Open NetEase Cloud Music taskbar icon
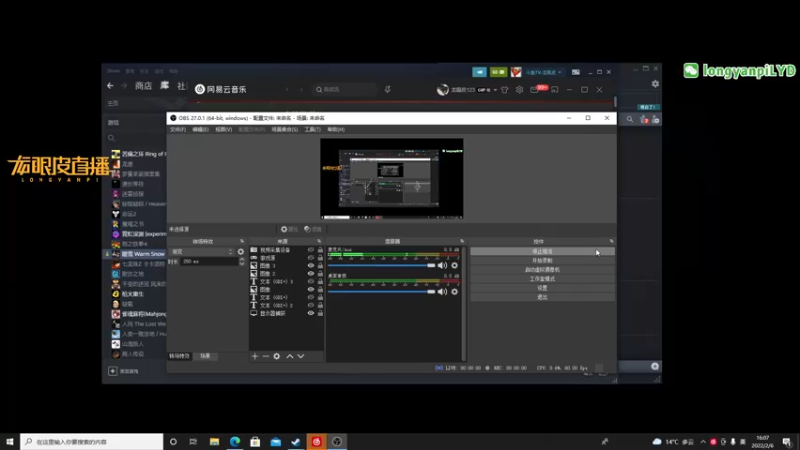Image resolution: width=800 pixels, height=450 pixels. coord(316,441)
